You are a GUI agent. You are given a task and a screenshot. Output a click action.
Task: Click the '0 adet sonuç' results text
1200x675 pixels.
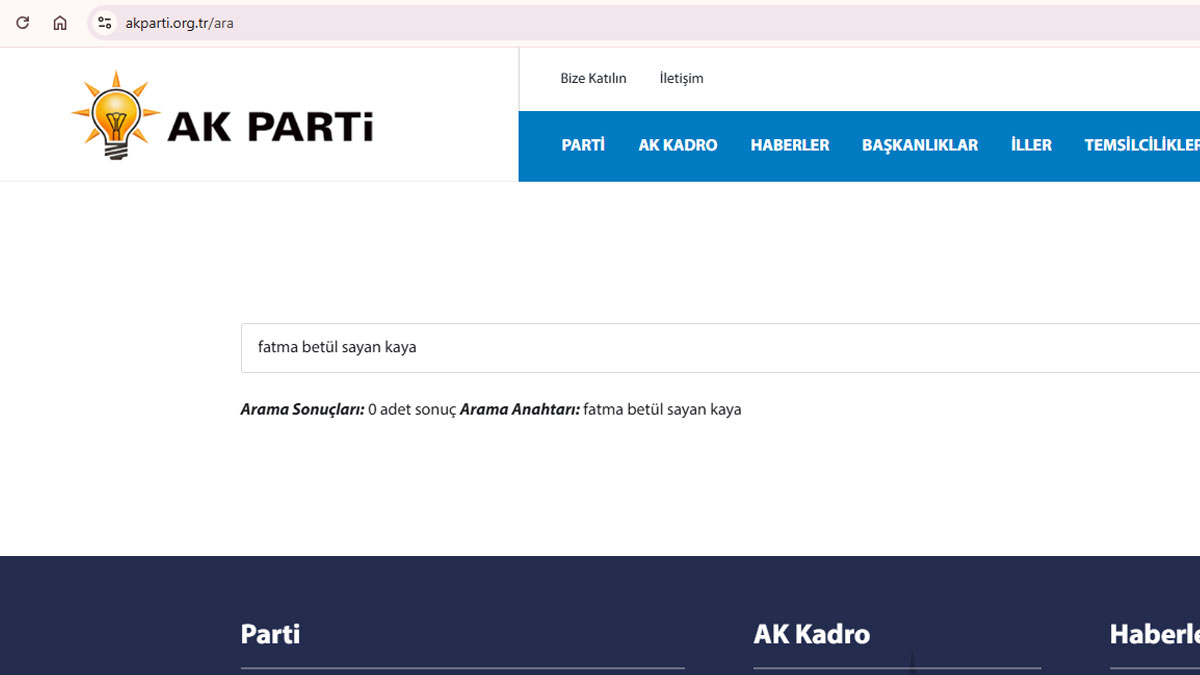coord(412,410)
